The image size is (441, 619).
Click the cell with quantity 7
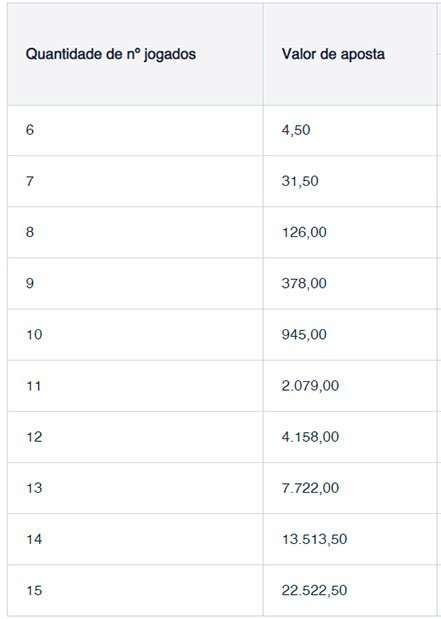135,181
